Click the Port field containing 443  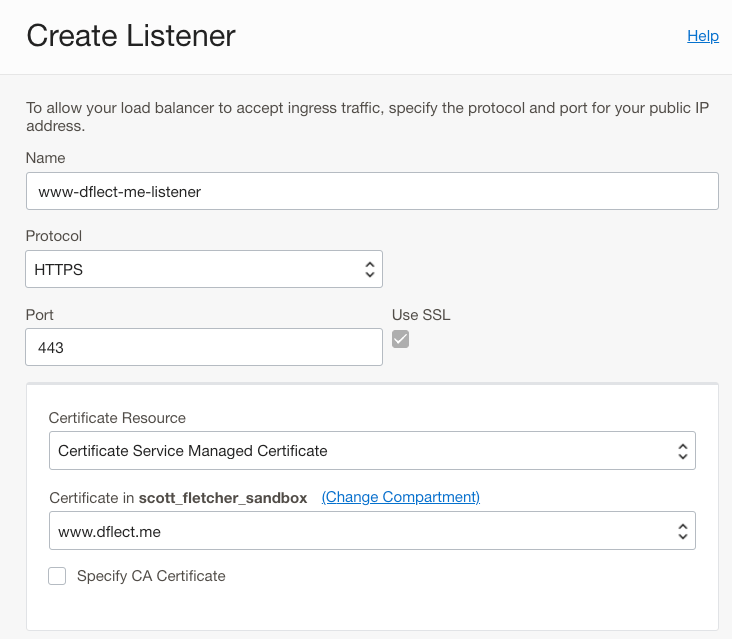coord(203,347)
